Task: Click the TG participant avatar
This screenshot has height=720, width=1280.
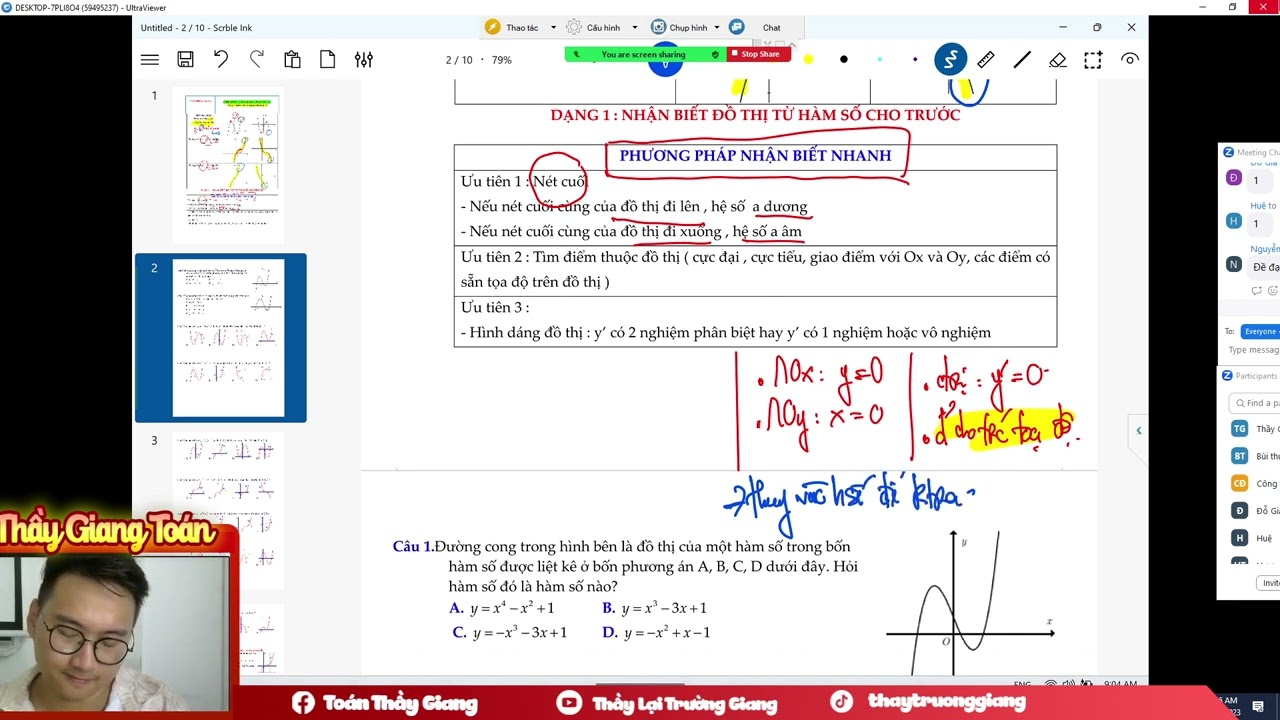Action: click(x=1239, y=428)
